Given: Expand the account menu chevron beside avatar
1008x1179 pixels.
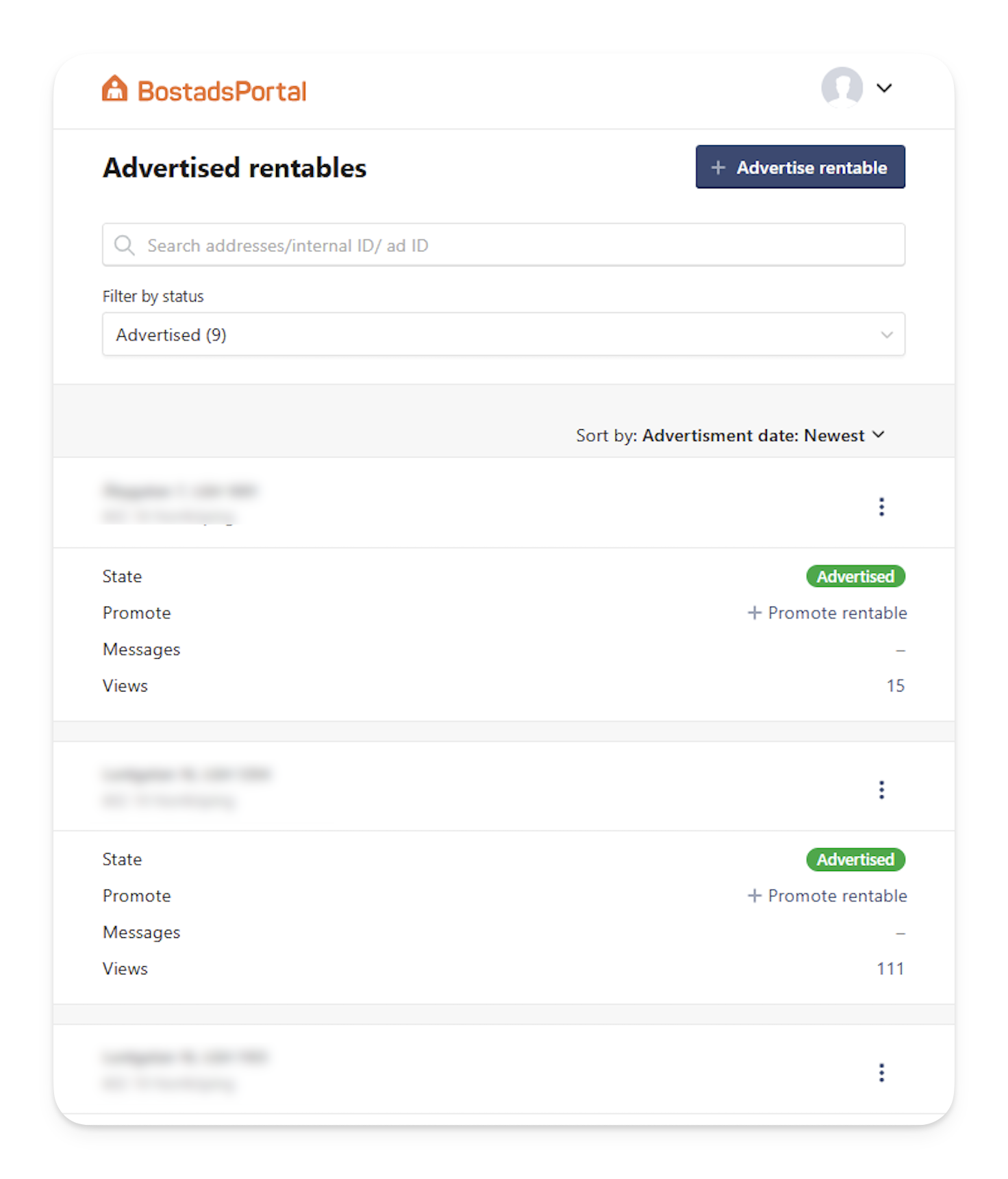Looking at the screenshot, I should click(x=884, y=88).
